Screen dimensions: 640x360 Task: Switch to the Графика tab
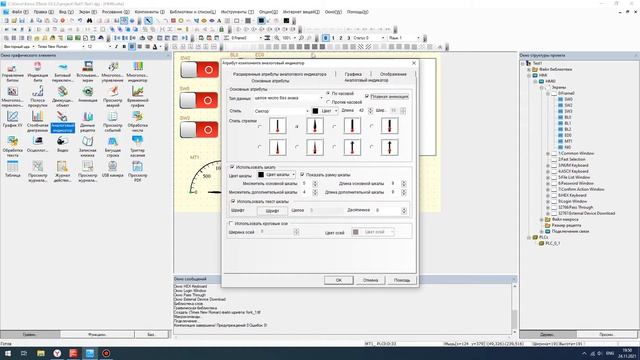coord(353,74)
